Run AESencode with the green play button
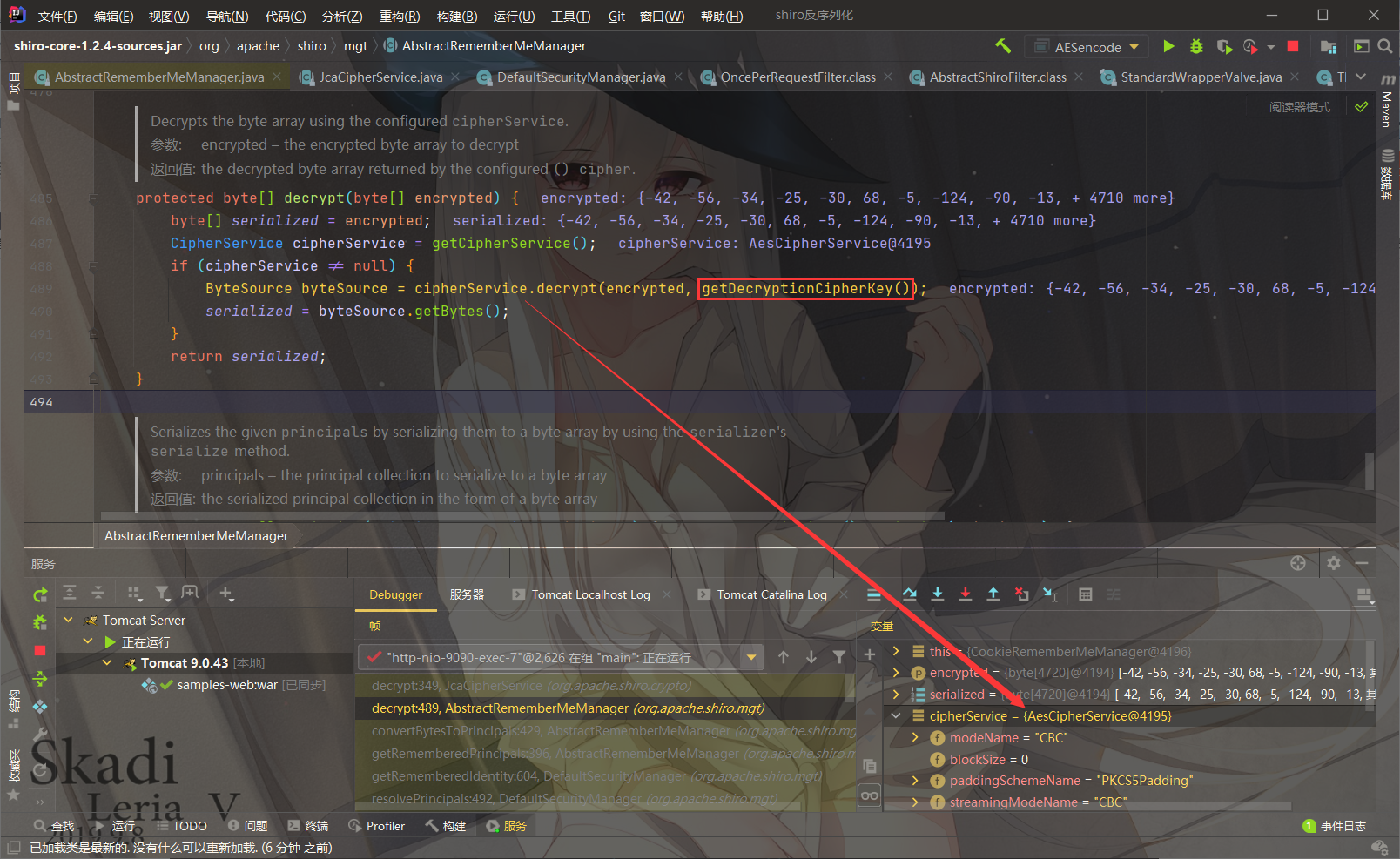This screenshot has height=859, width=1400. tap(1168, 46)
